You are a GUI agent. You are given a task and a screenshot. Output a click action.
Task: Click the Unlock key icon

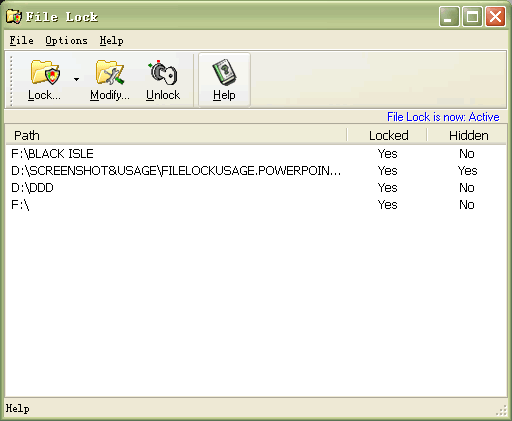tap(163, 72)
